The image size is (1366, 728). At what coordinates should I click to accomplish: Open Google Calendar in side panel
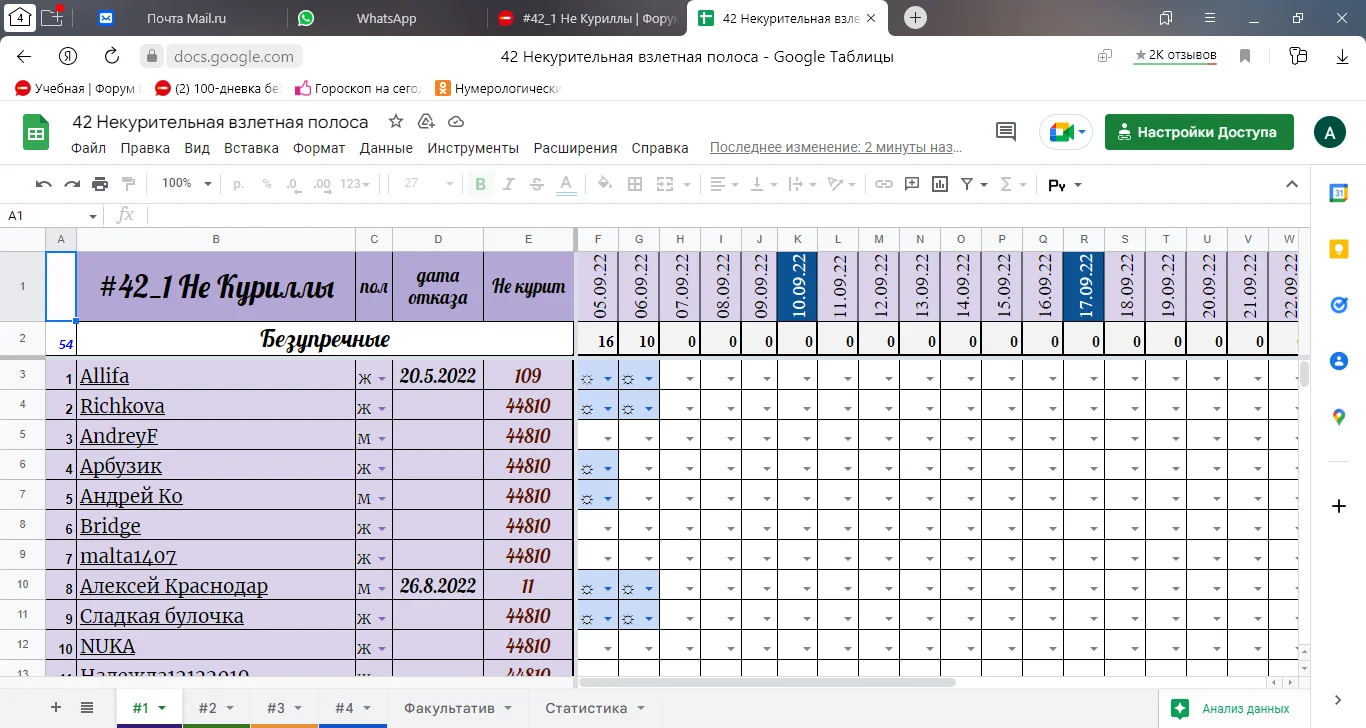(x=1339, y=194)
